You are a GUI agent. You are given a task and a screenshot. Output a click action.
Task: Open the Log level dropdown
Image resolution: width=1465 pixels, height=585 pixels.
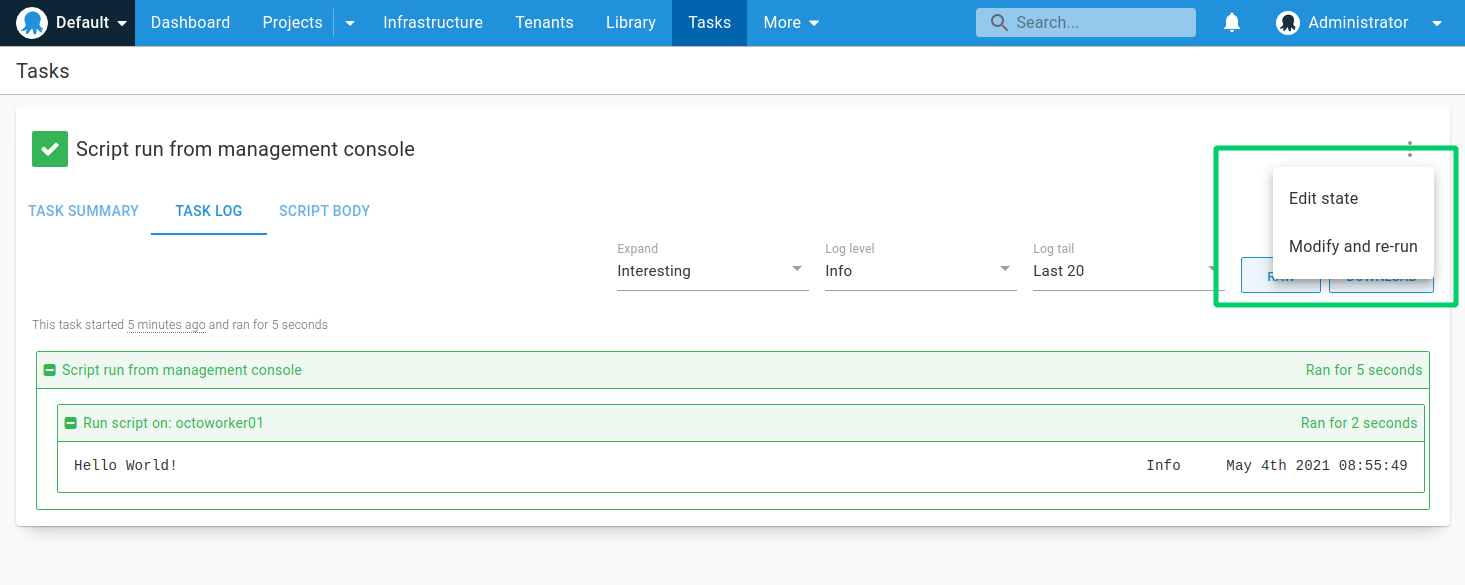point(920,270)
